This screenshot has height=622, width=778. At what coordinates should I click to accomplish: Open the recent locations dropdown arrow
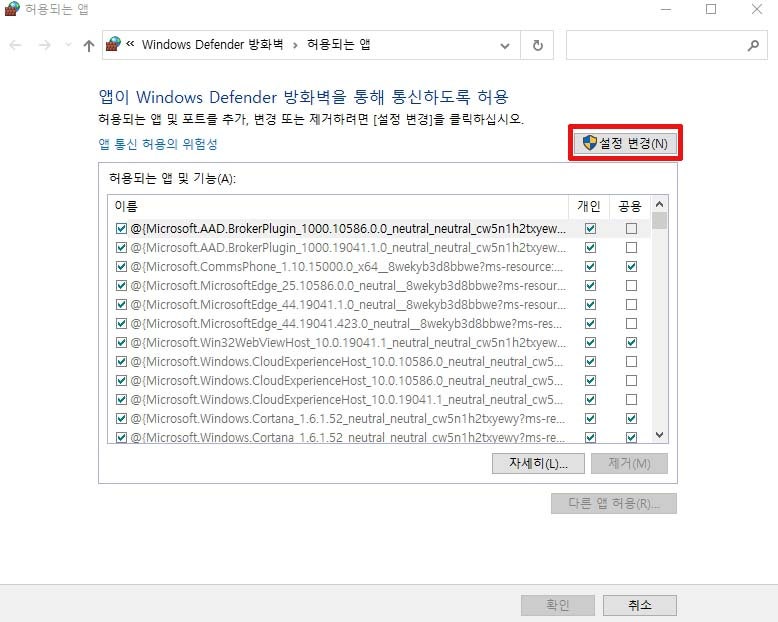tap(68, 45)
